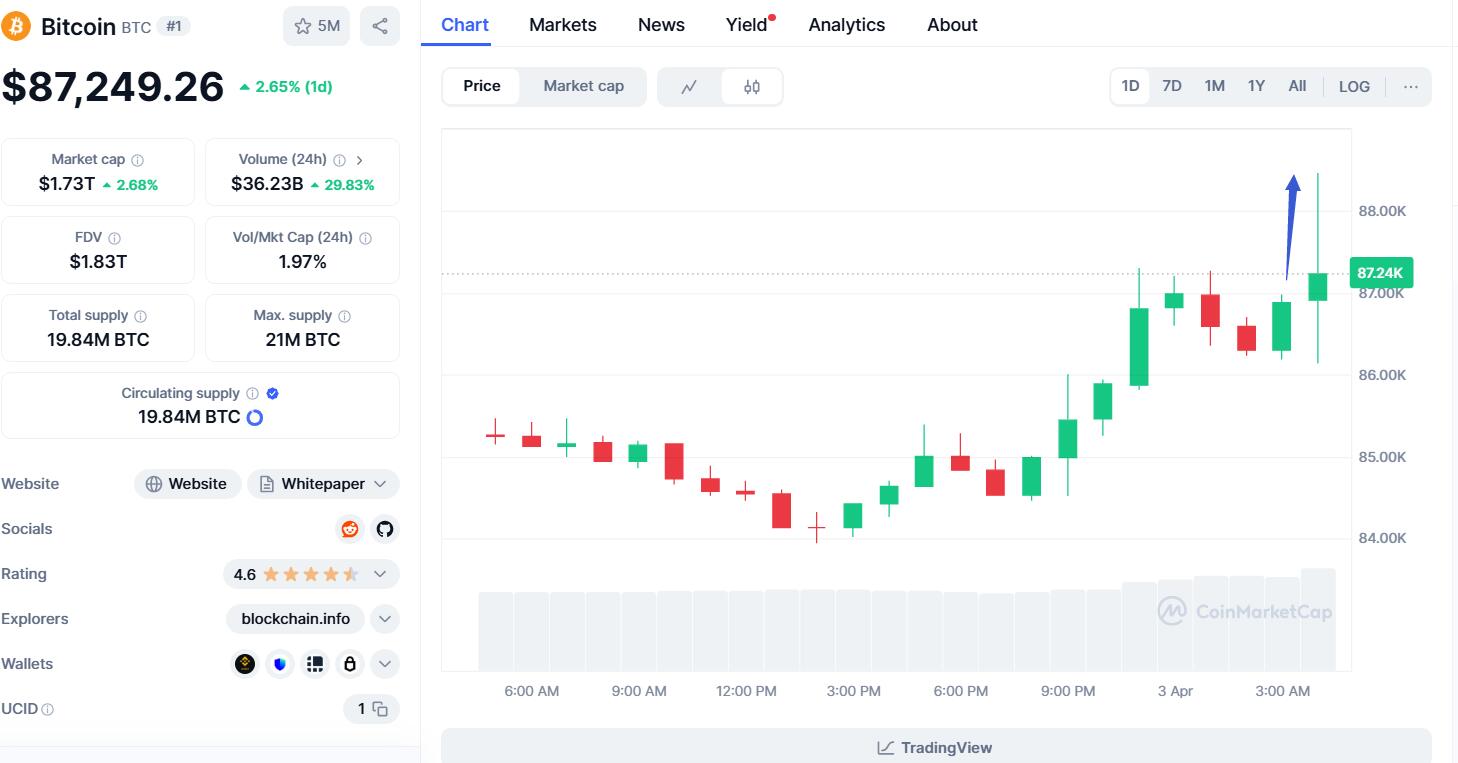Screen dimensions: 1458x763
Task: Open the three-dots chart options menu
Action: point(1411,87)
